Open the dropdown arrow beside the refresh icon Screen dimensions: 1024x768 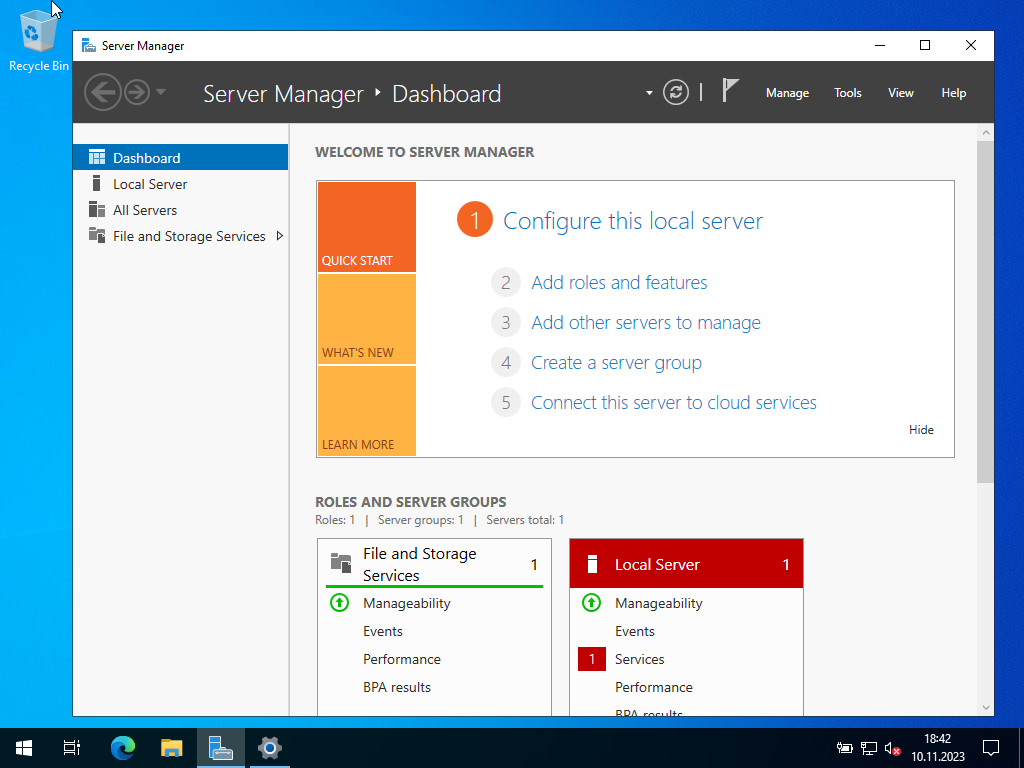649,93
